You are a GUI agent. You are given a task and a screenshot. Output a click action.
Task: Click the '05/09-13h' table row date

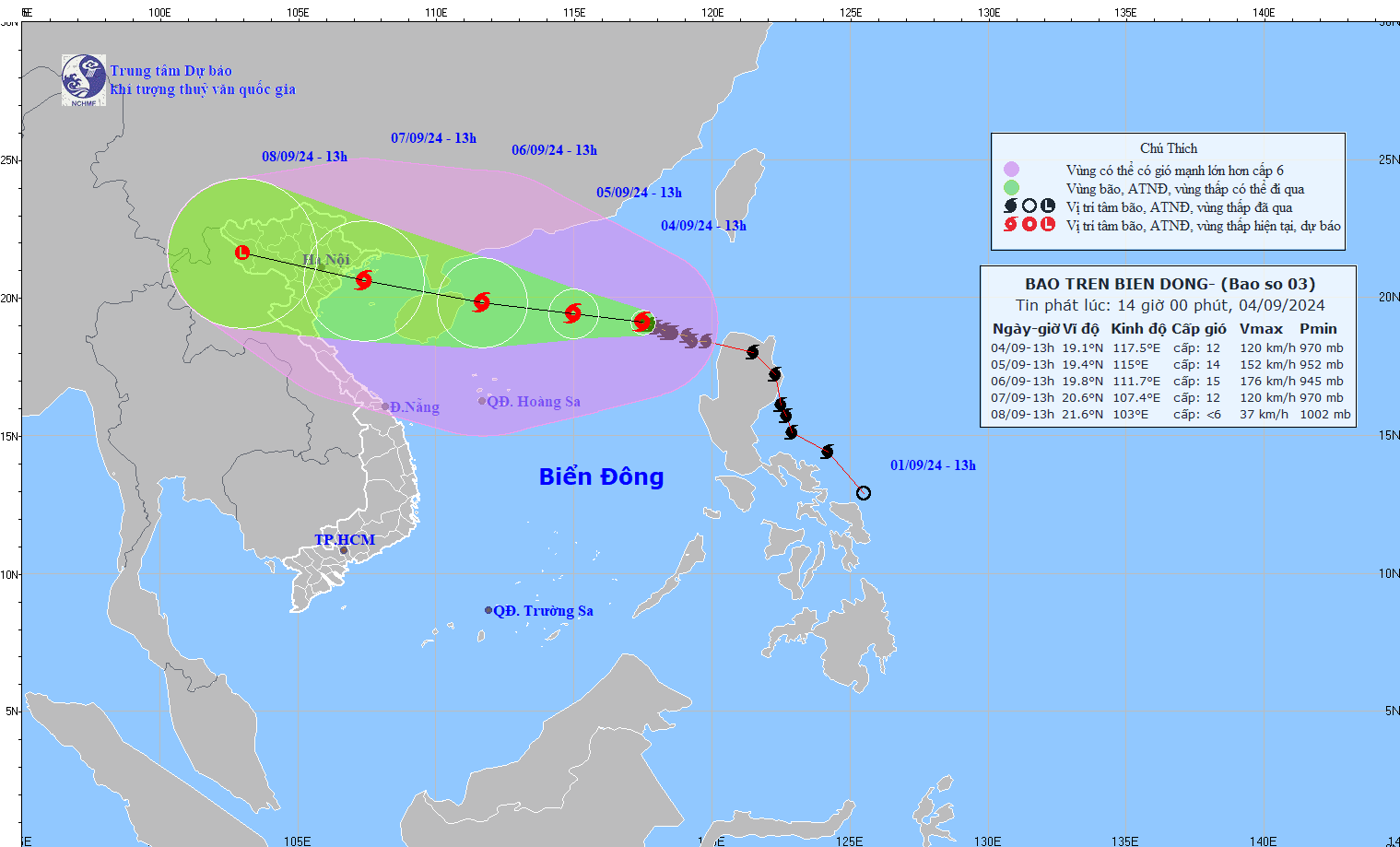pos(1022,365)
